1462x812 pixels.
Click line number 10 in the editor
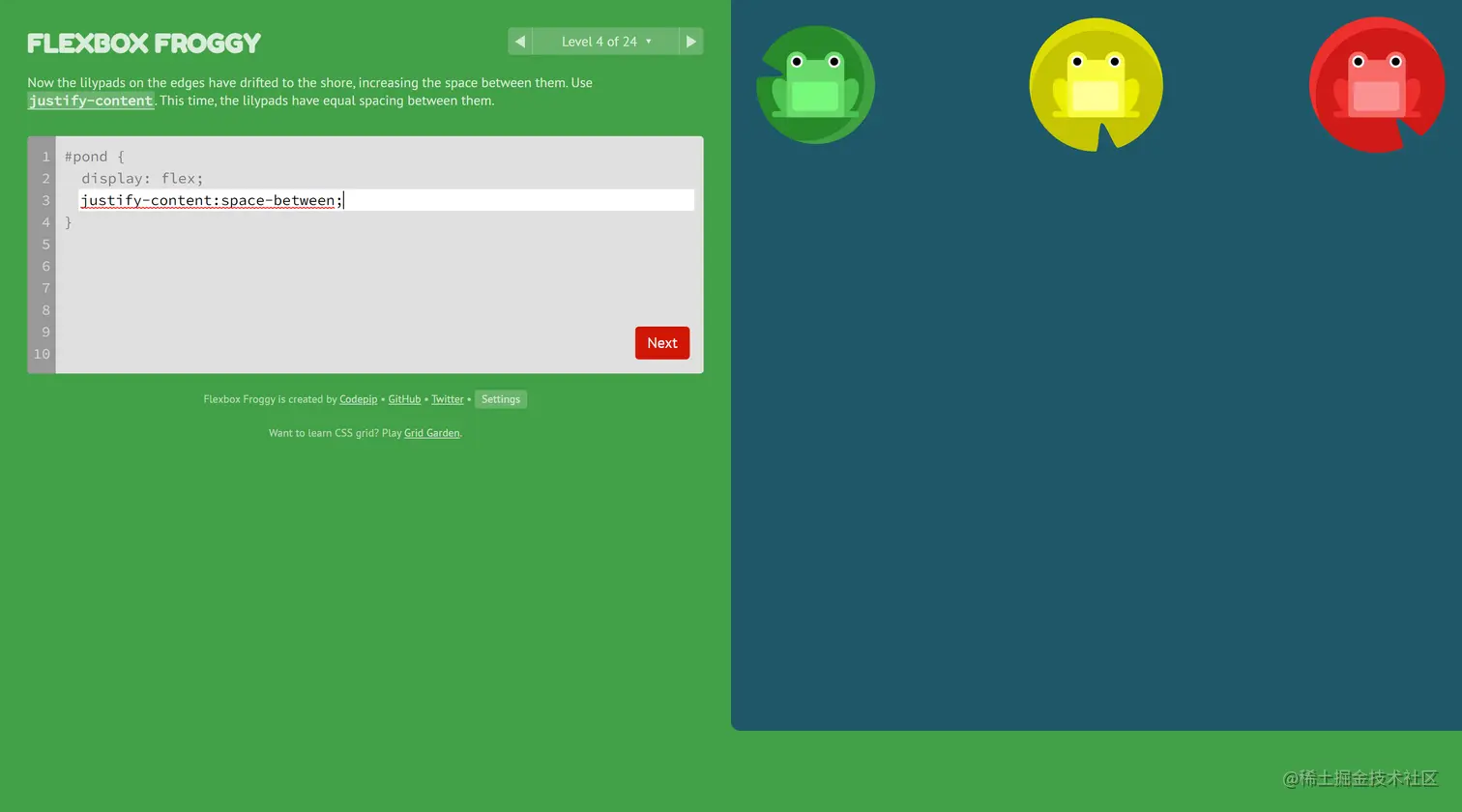pos(42,354)
